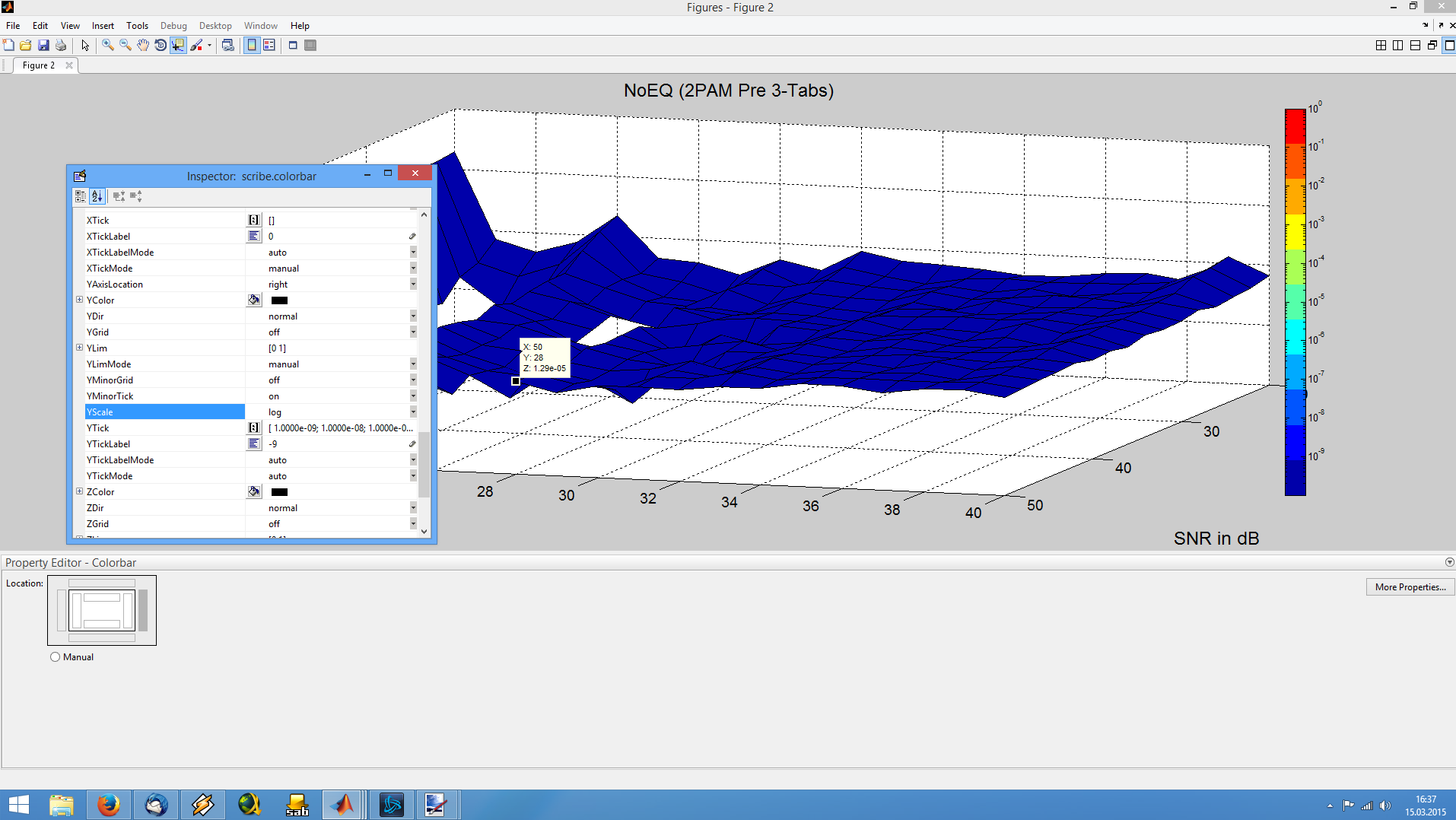The height and width of the screenshot is (820, 1456).
Task: Sort inspector properties alphabetically
Action: (97, 196)
